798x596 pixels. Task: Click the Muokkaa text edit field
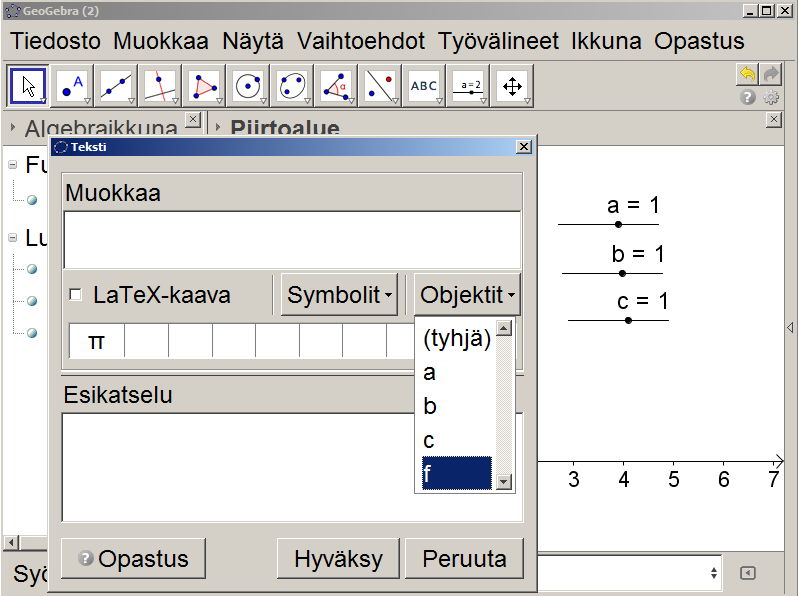click(x=293, y=240)
